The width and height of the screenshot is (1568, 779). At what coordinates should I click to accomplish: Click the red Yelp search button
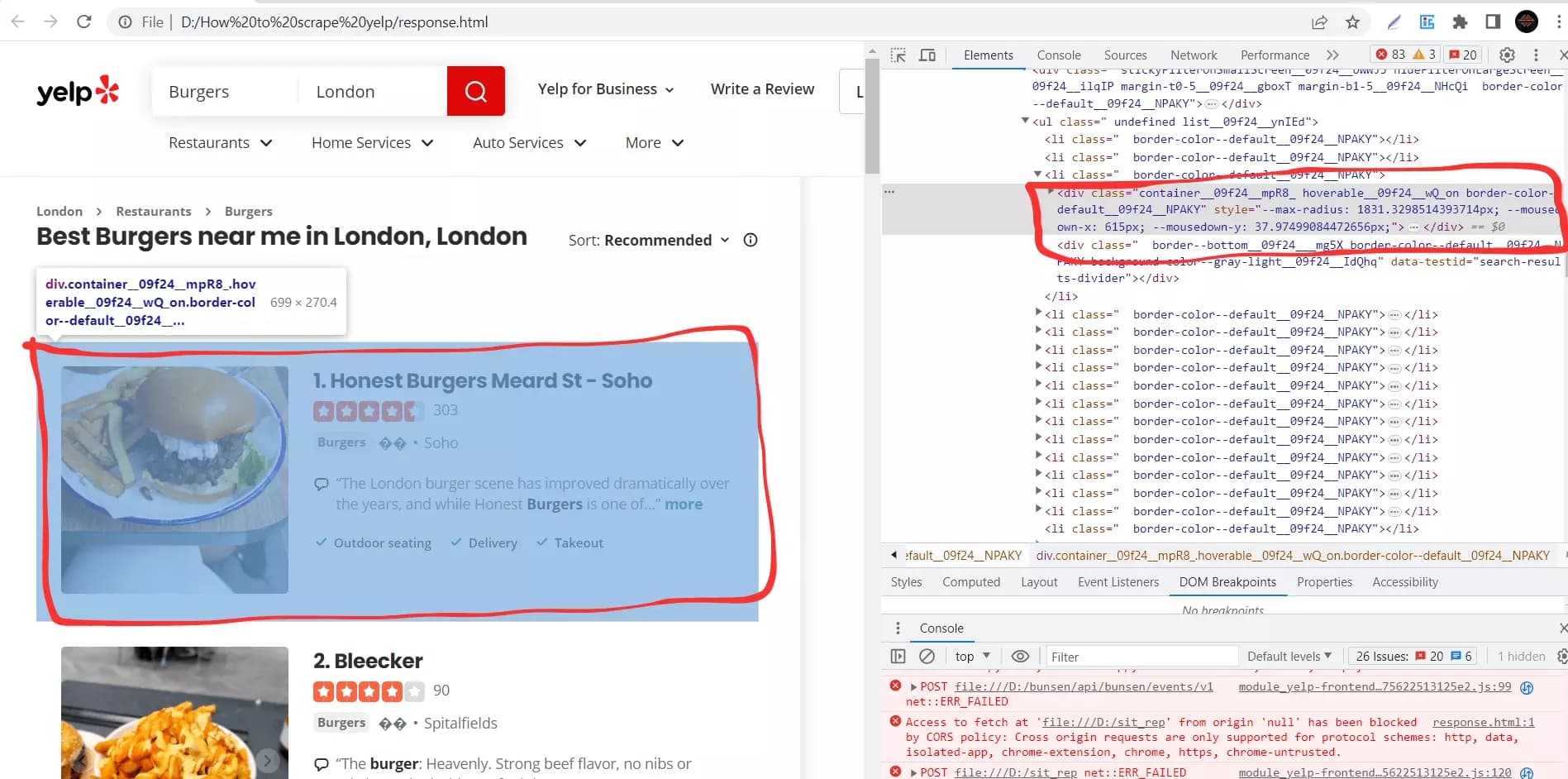(x=476, y=91)
